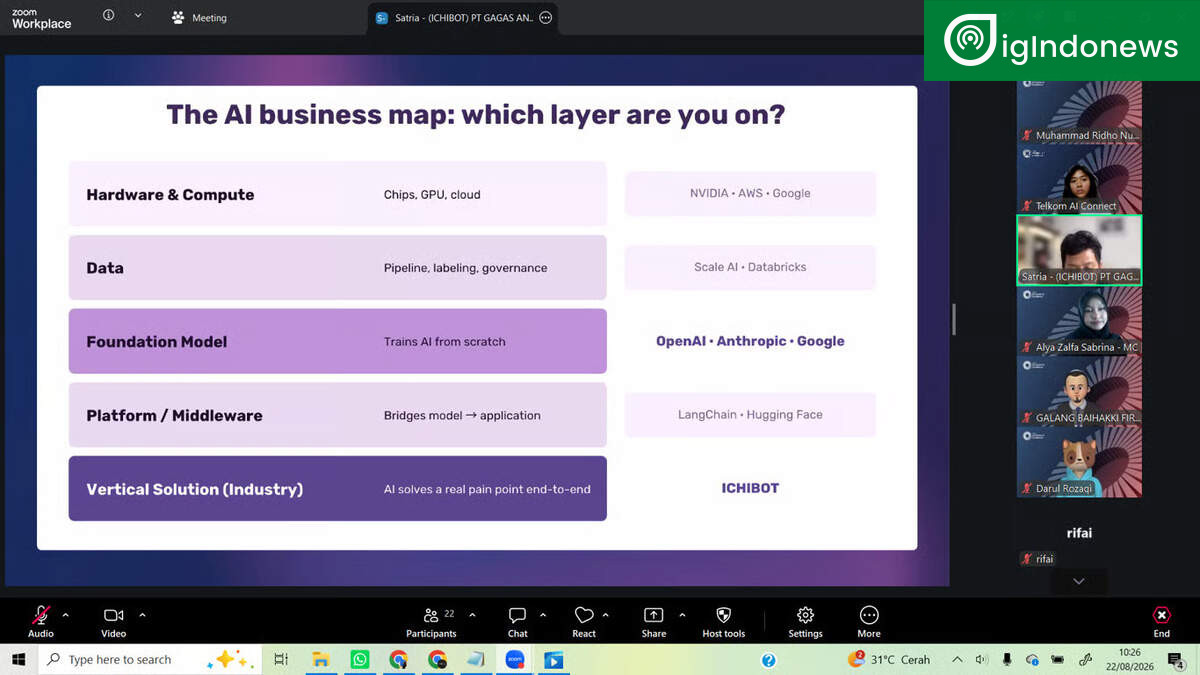1200x675 pixels.
Task: Expand the Chat options chevron
Action: click(543, 615)
